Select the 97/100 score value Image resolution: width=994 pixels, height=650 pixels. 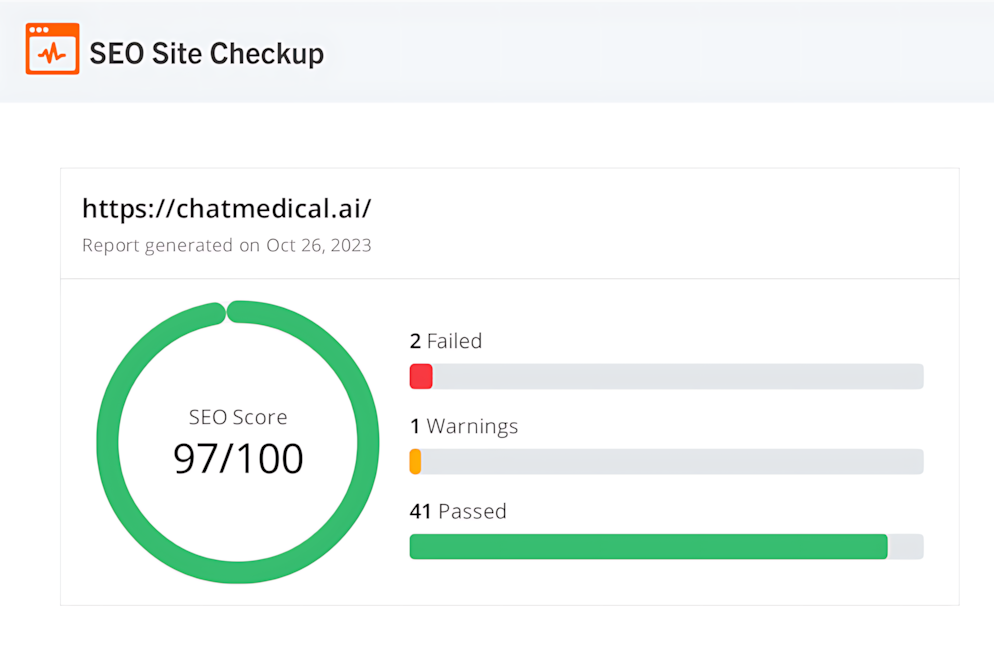(238, 458)
